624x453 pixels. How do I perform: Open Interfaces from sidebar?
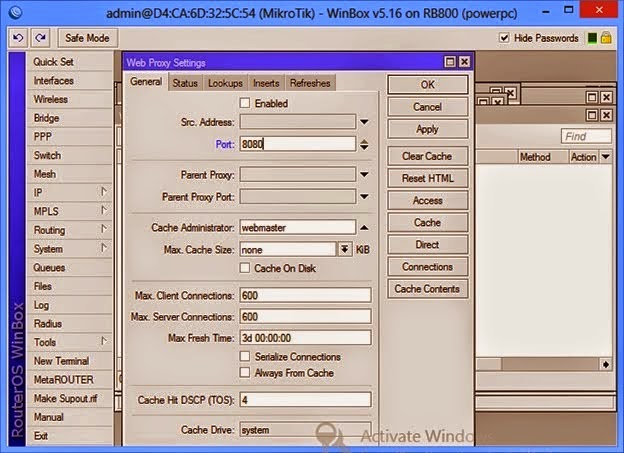tap(70, 80)
